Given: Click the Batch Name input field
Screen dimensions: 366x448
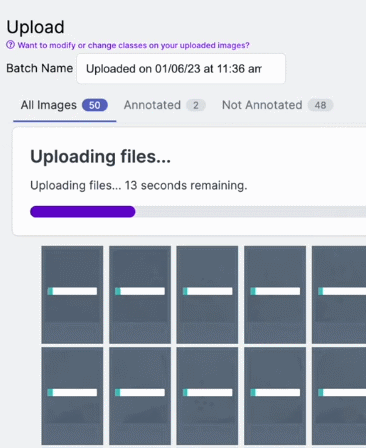Looking at the screenshot, I should pos(181,69).
